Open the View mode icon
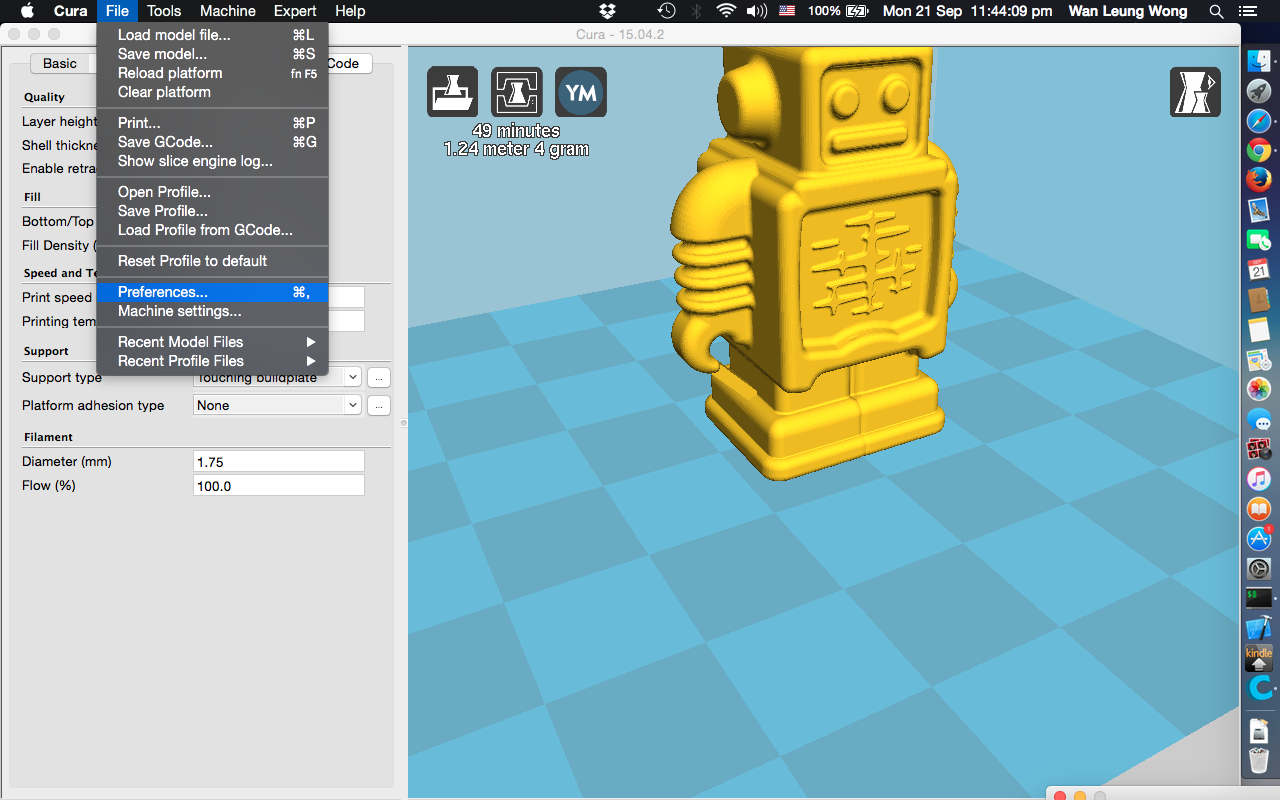Image resolution: width=1280 pixels, height=800 pixels. click(x=1196, y=92)
